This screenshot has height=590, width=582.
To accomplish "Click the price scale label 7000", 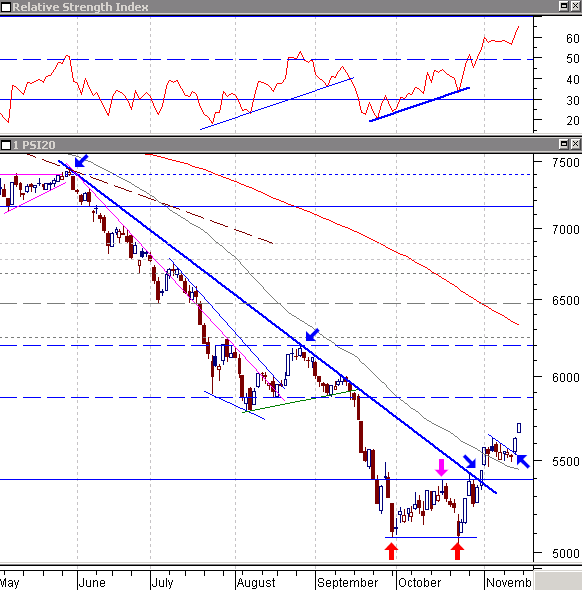I will [x=565, y=230].
